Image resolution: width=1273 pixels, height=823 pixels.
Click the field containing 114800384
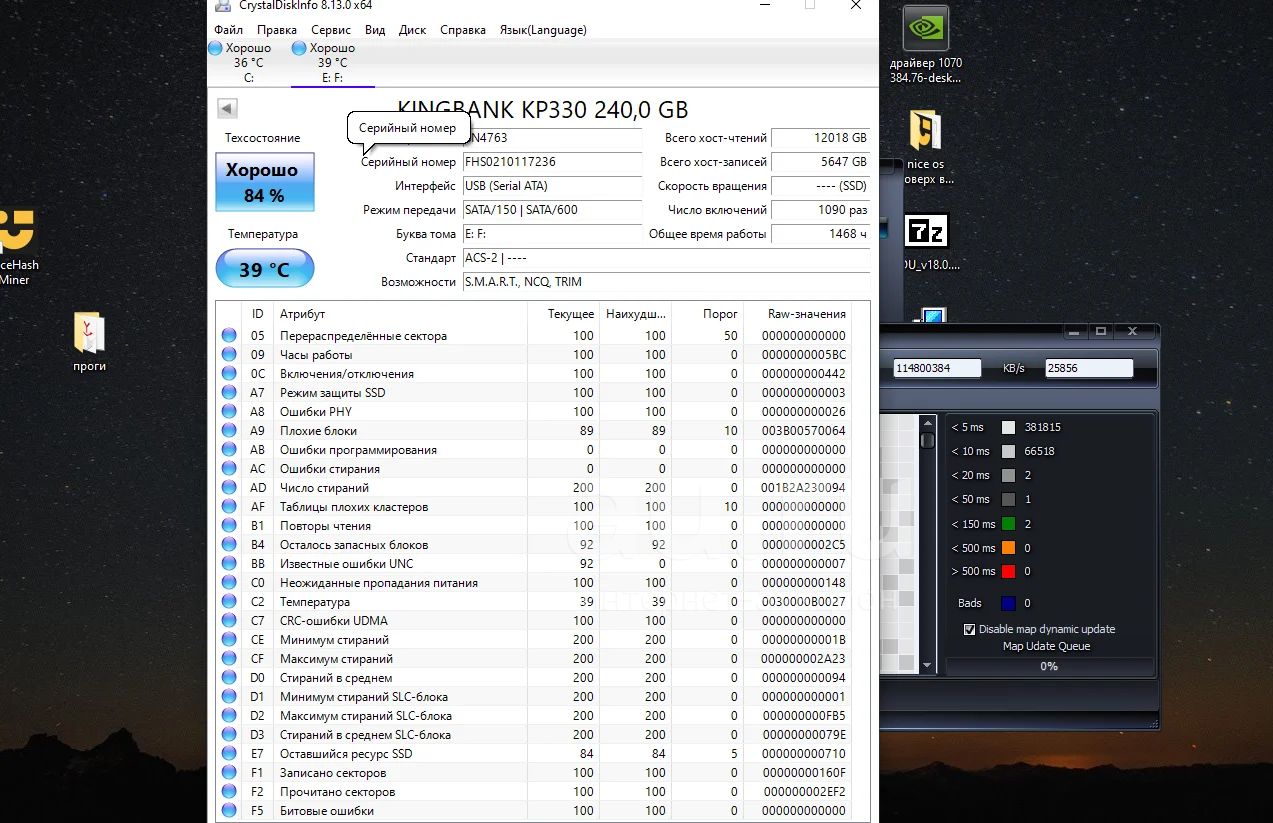937,368
